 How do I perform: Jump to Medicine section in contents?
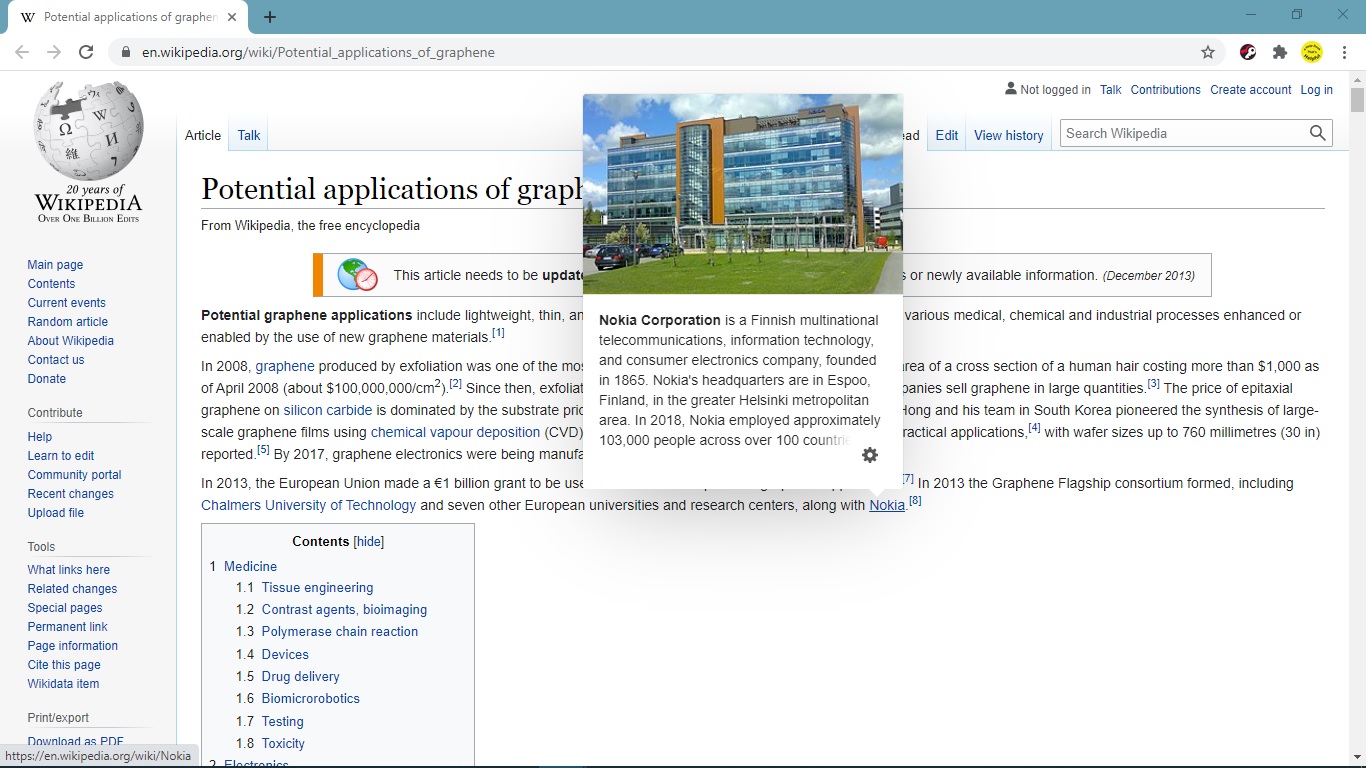pos(250,566)
